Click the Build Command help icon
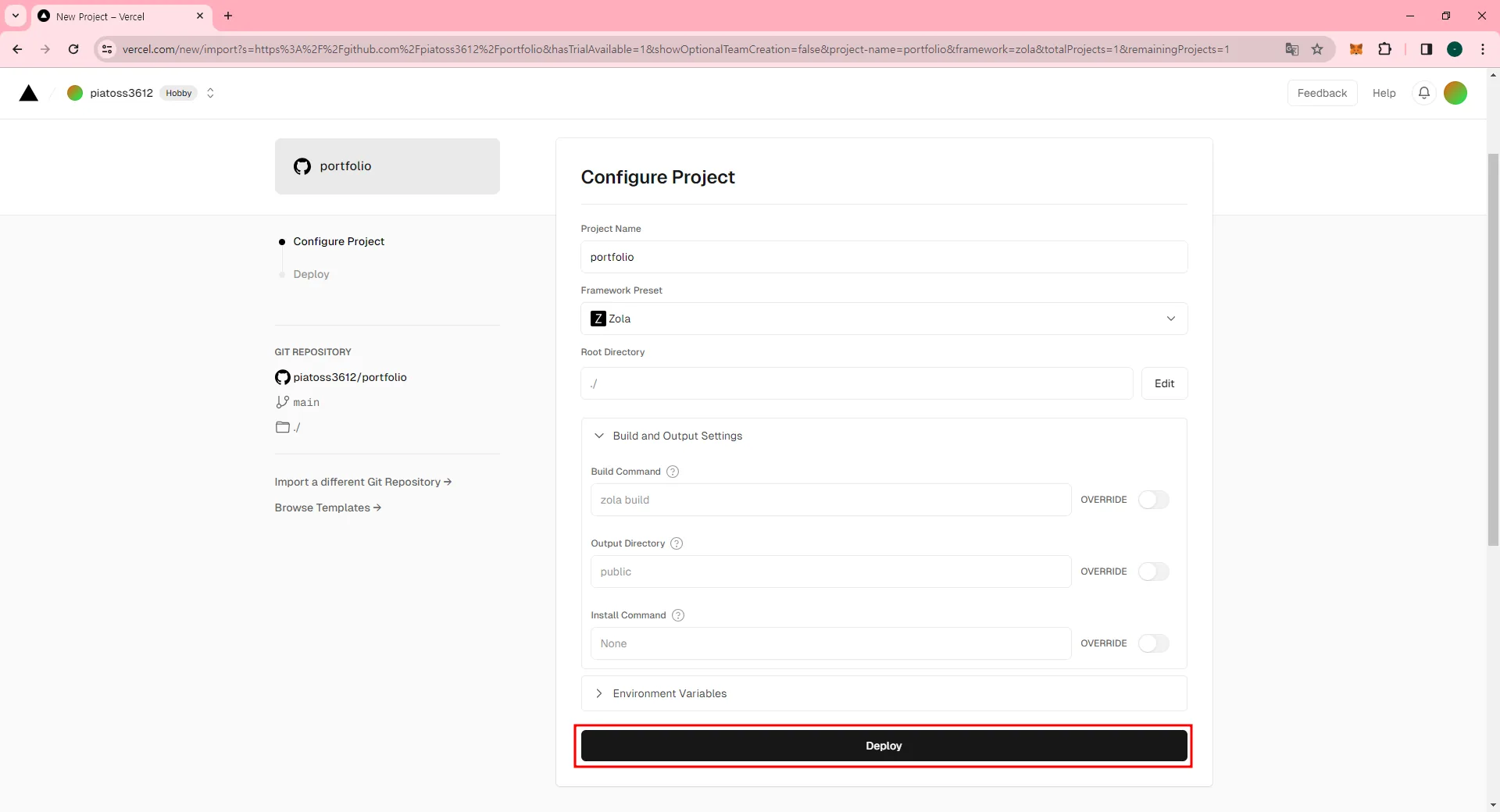 click(x=673, y=472)
